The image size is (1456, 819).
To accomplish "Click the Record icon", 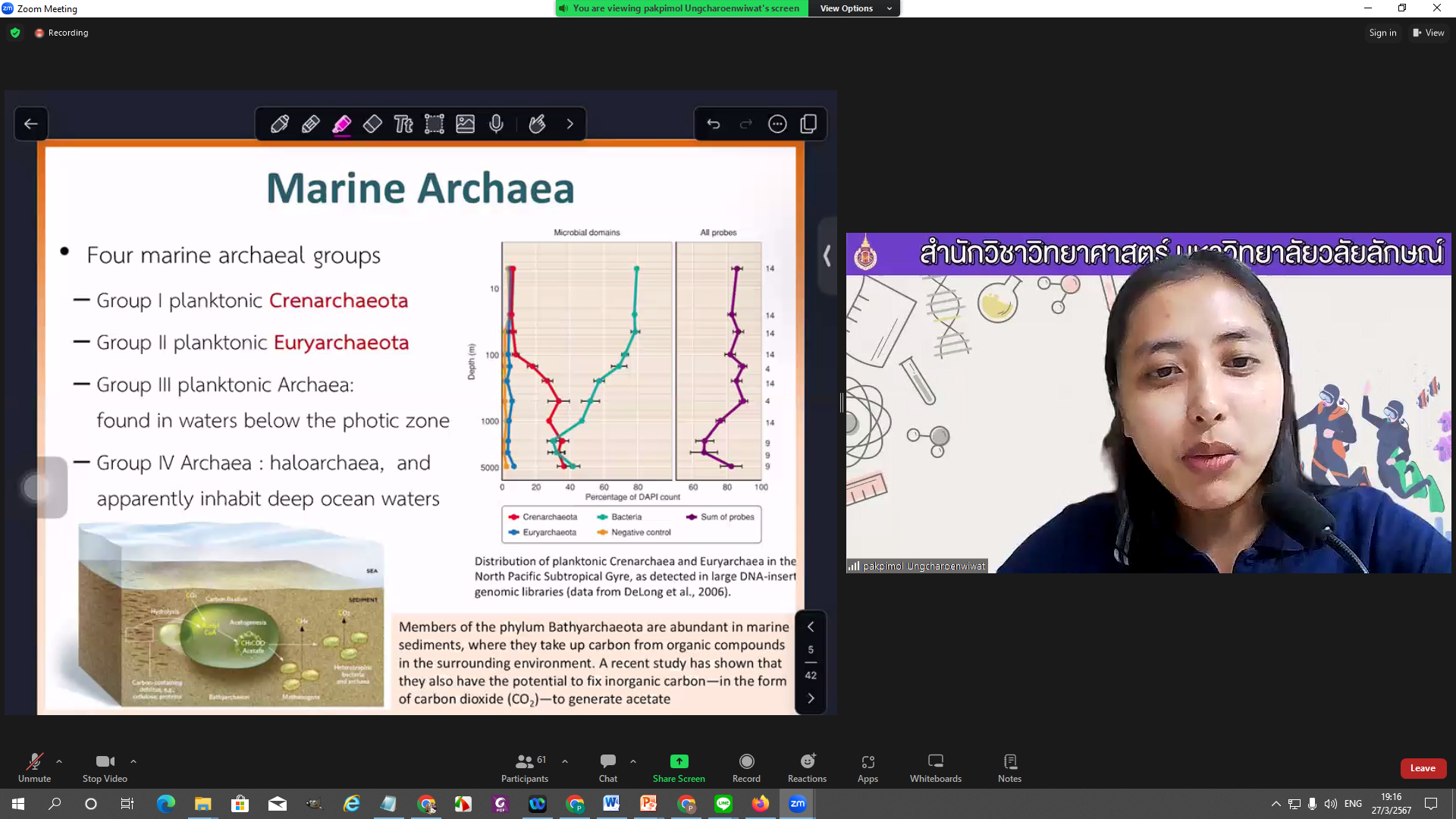I will tap(746, 762).
